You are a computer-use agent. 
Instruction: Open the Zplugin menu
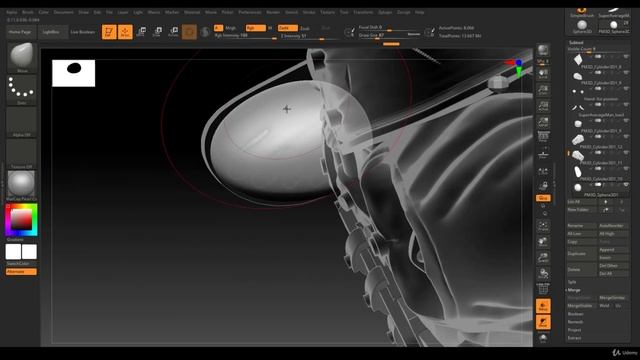[385, 12]
